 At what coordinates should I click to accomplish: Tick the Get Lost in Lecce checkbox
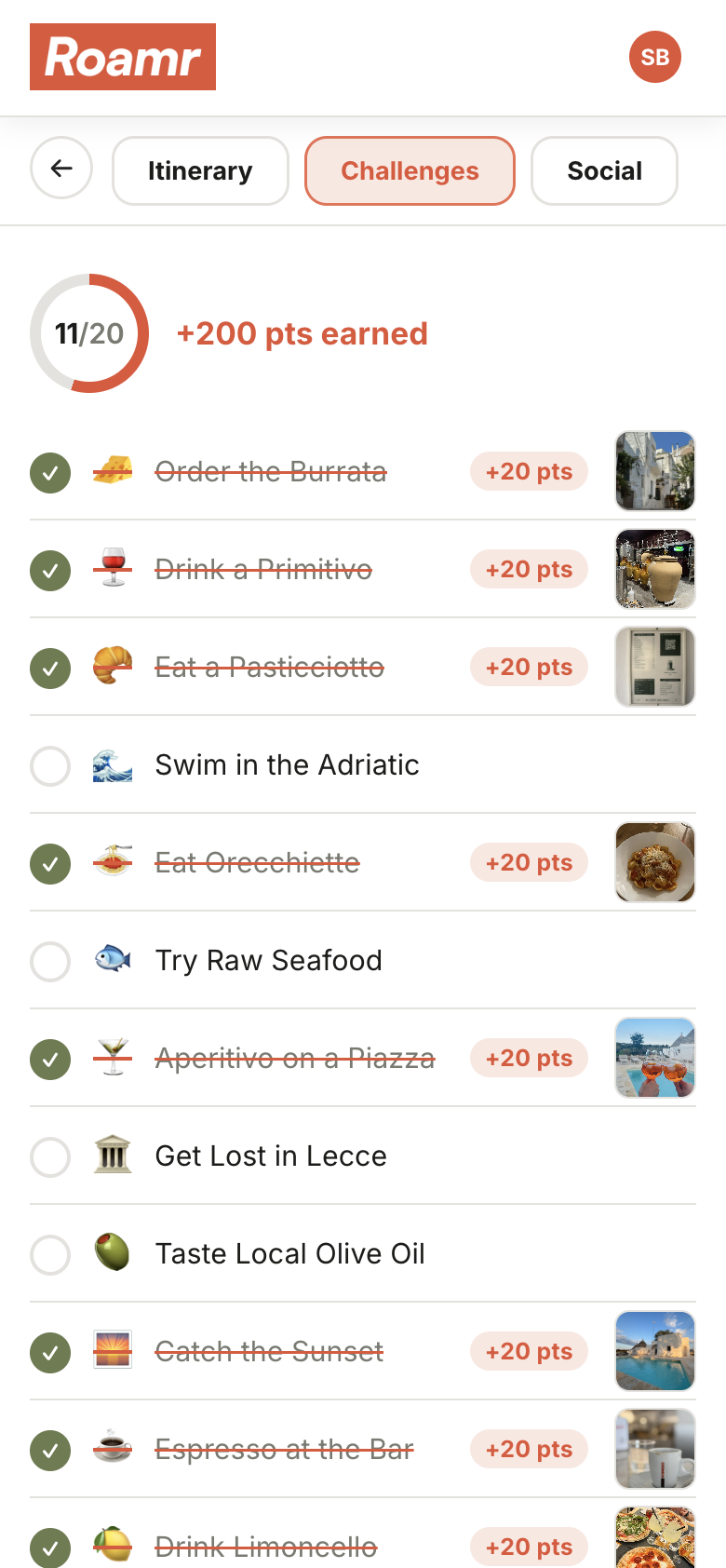(50, 1157)
